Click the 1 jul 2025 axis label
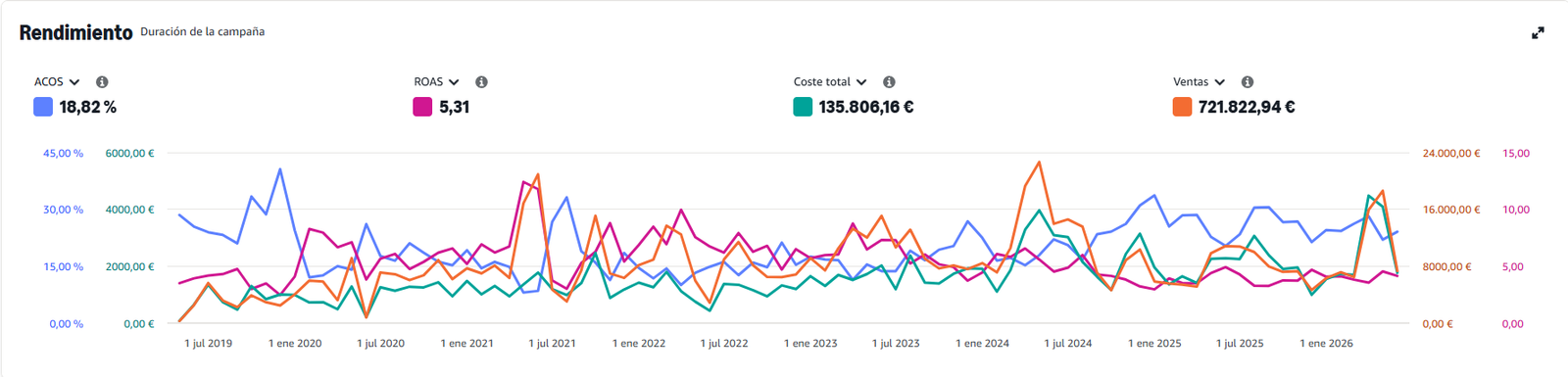This screenshot has height=377, width=1568. tap(1240, 344)
